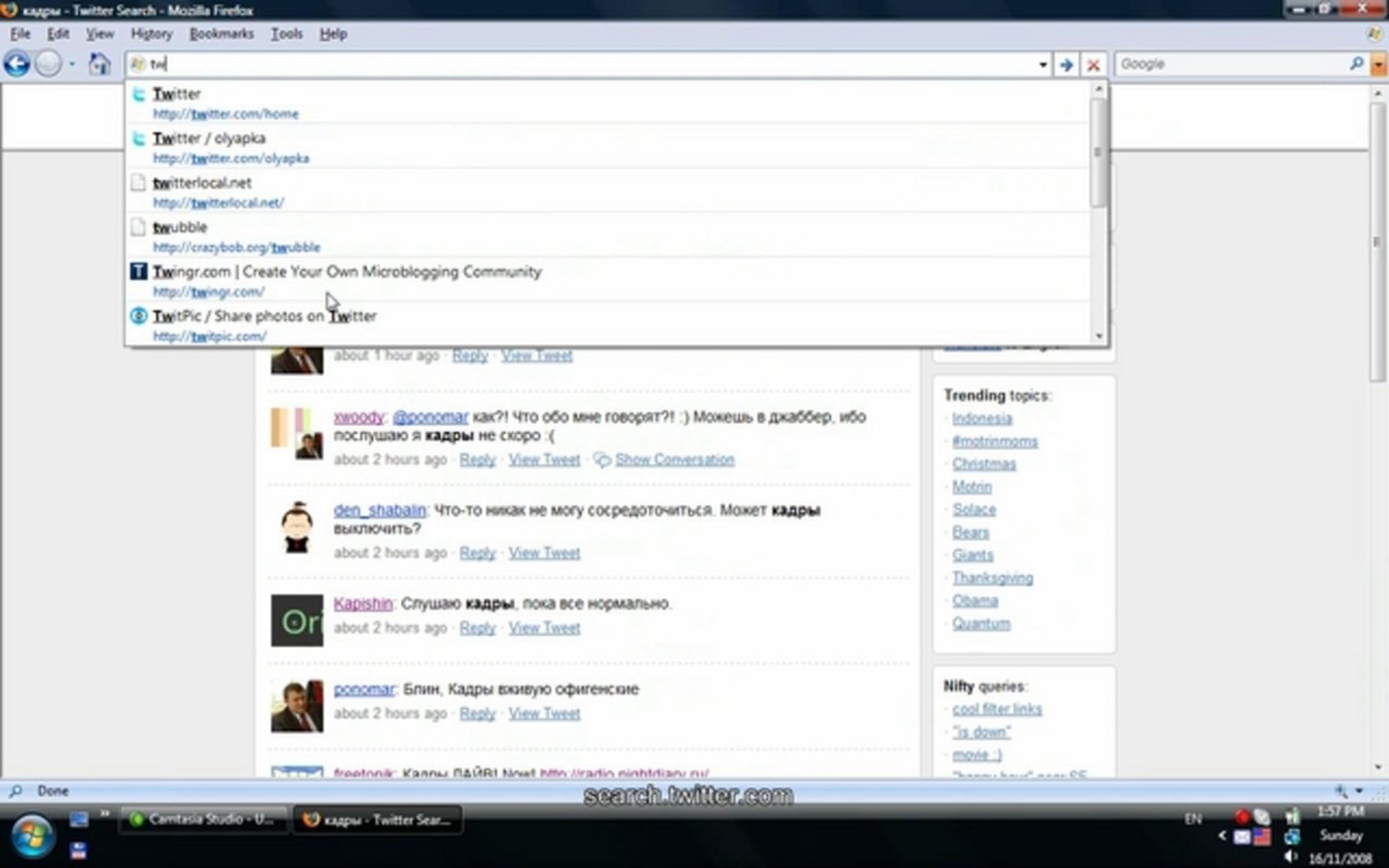Open the Christmas trending topic

pos(984,464)
